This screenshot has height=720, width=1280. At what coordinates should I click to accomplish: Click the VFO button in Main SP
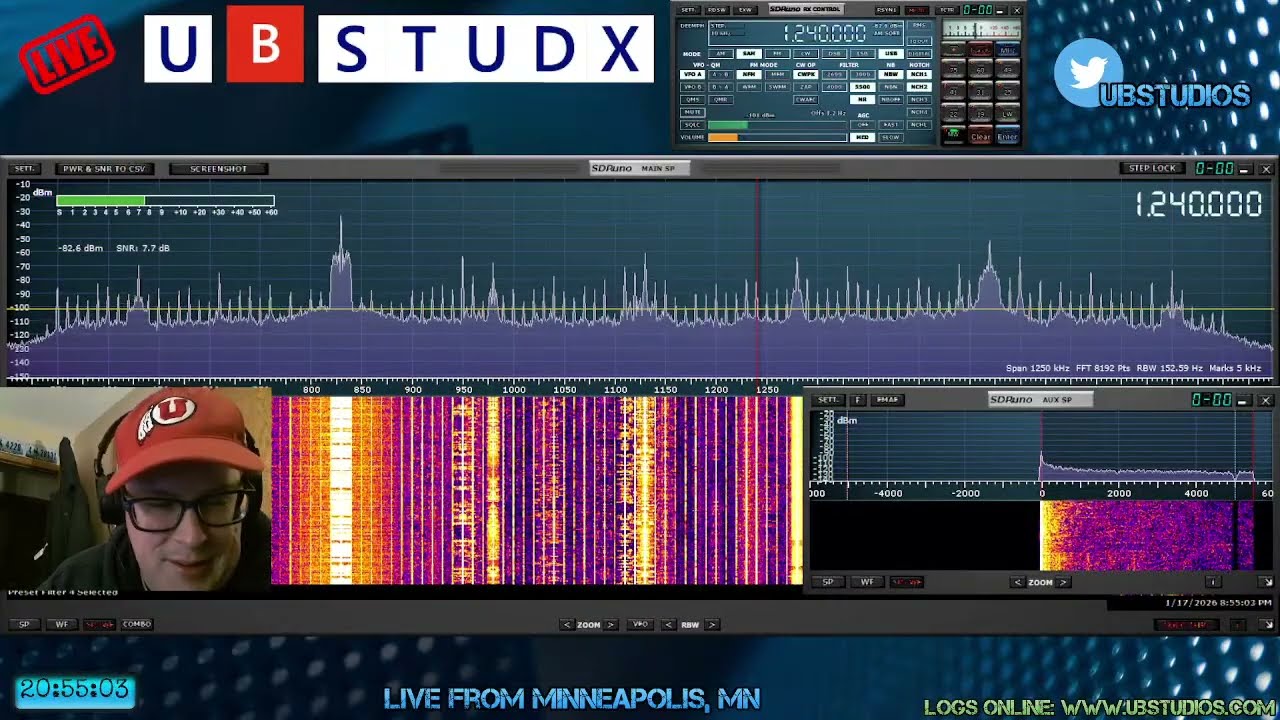[x=641, y=624]
